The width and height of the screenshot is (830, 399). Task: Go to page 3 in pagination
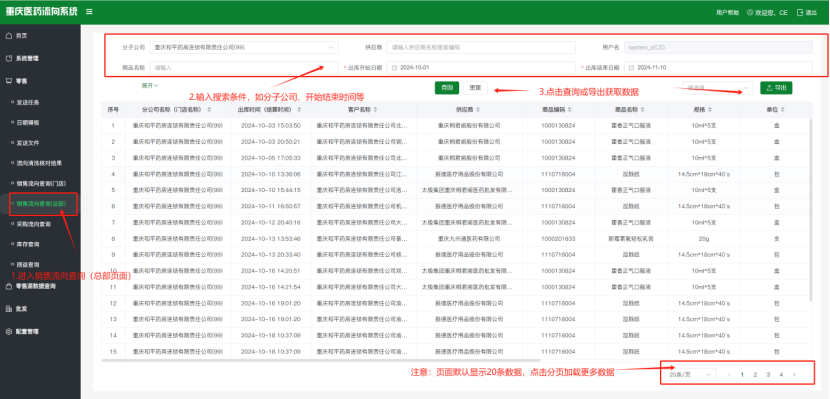[768, 375]
